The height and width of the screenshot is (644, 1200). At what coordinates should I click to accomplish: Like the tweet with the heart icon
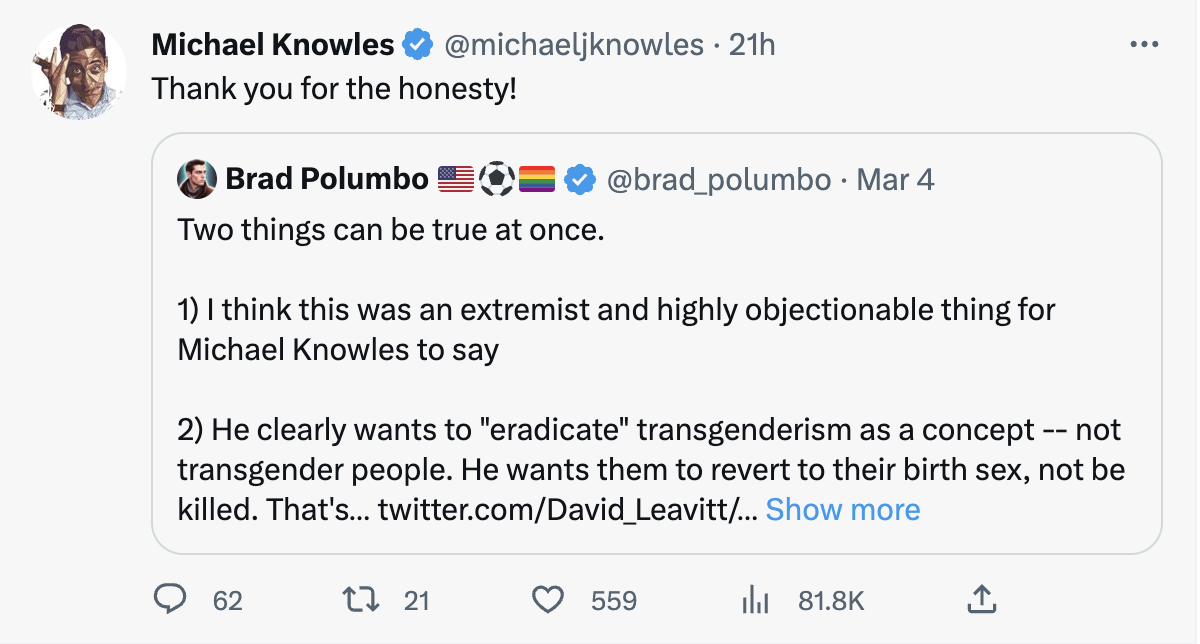point(547,599)
